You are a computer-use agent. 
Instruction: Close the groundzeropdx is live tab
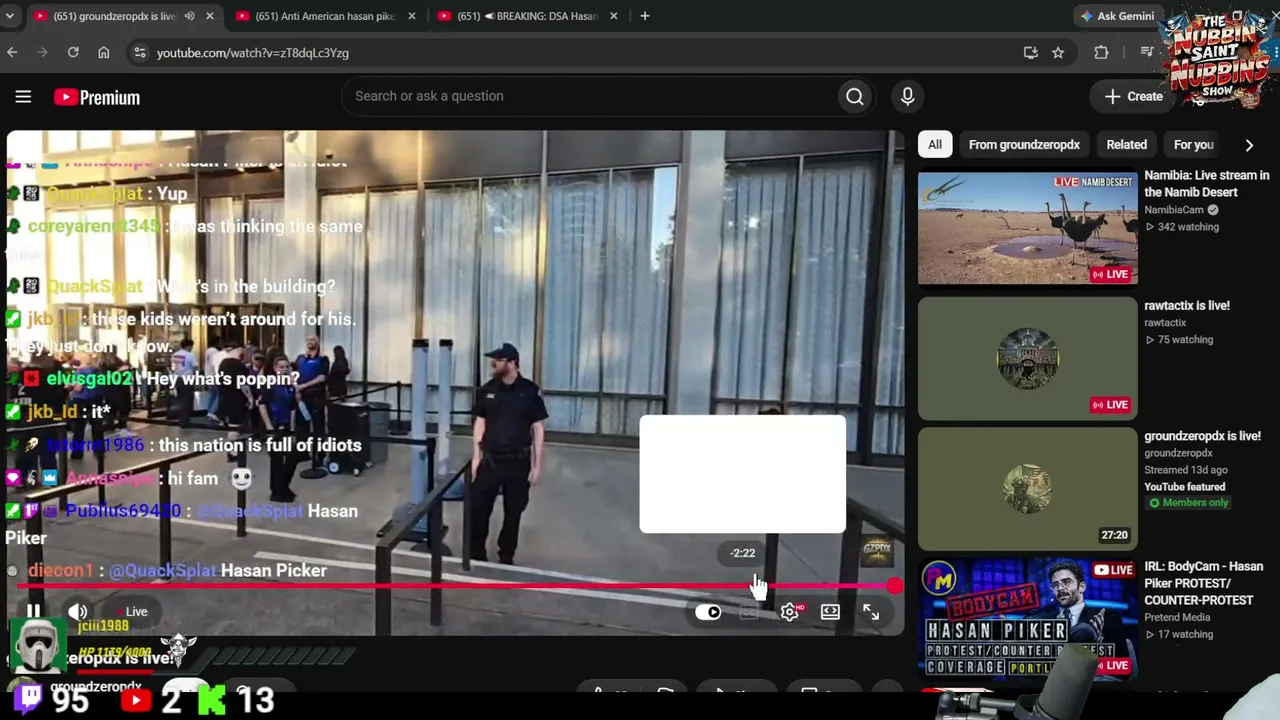pos(210,16)
